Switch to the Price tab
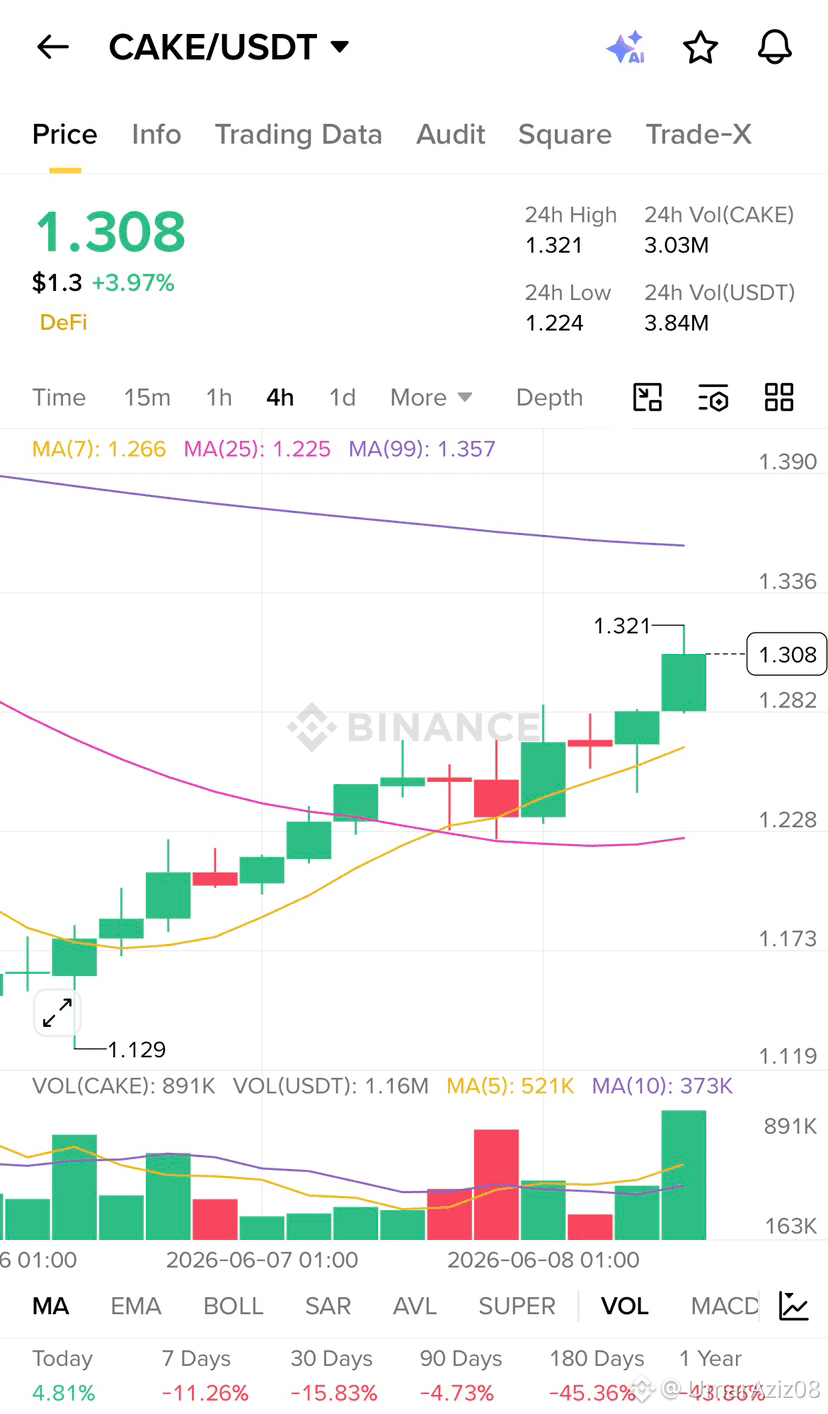Viewport: 828px width, 1414px height. point(65,135)
